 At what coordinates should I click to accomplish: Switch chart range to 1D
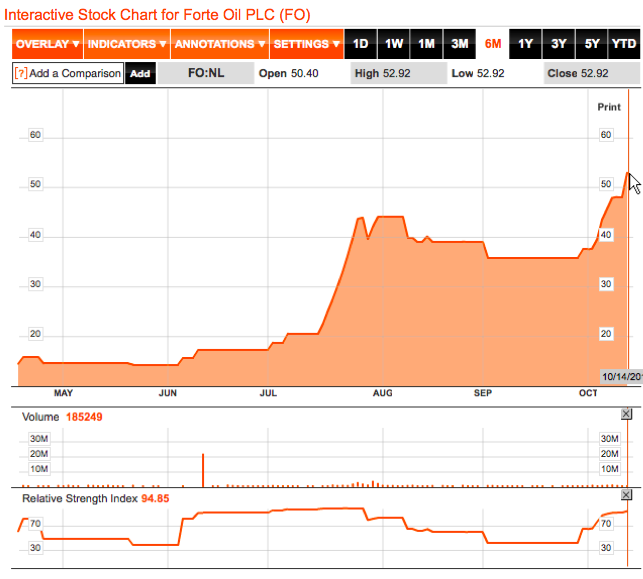(x=360, y=44)
